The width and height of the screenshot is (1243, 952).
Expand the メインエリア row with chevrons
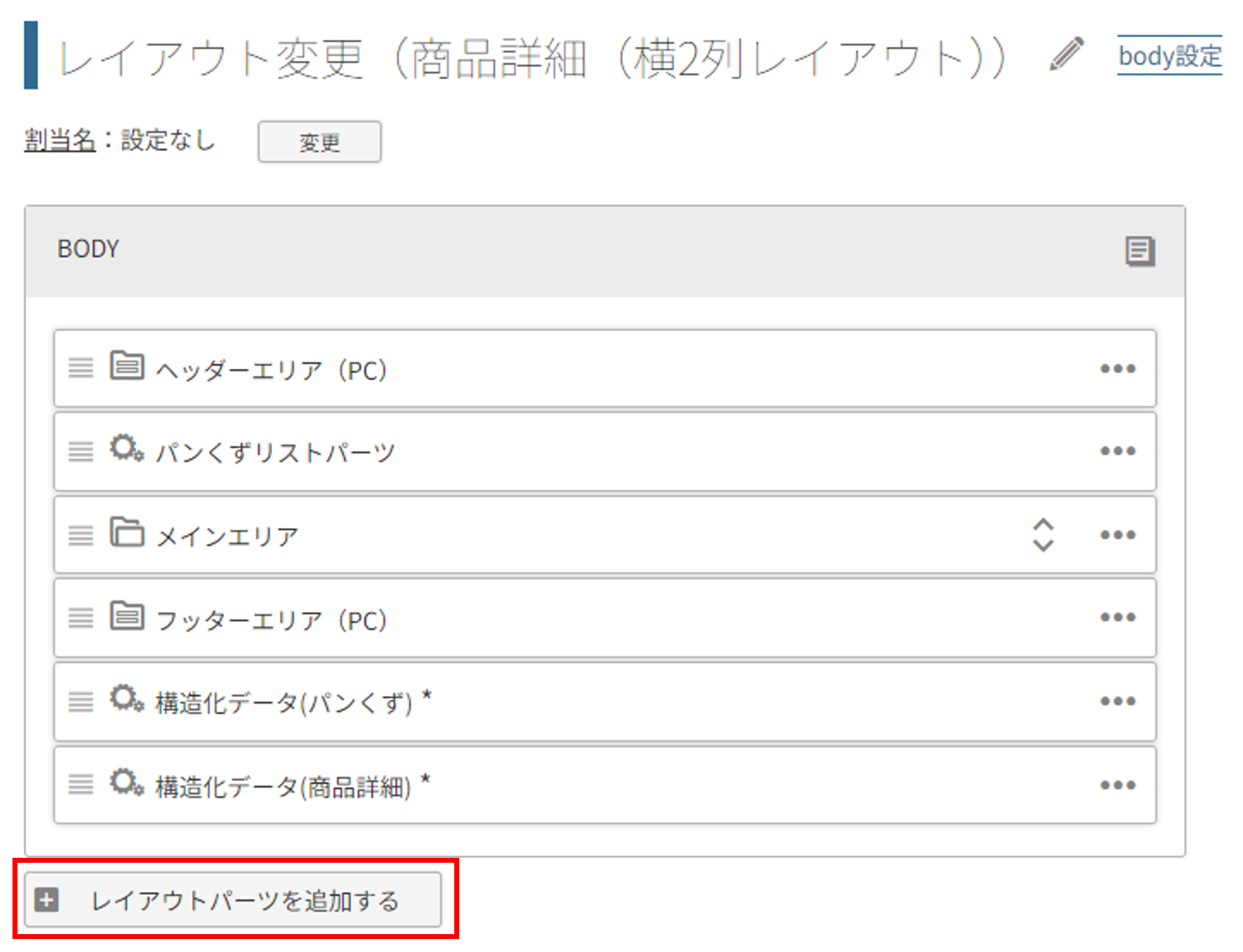tap(1043, 535)
